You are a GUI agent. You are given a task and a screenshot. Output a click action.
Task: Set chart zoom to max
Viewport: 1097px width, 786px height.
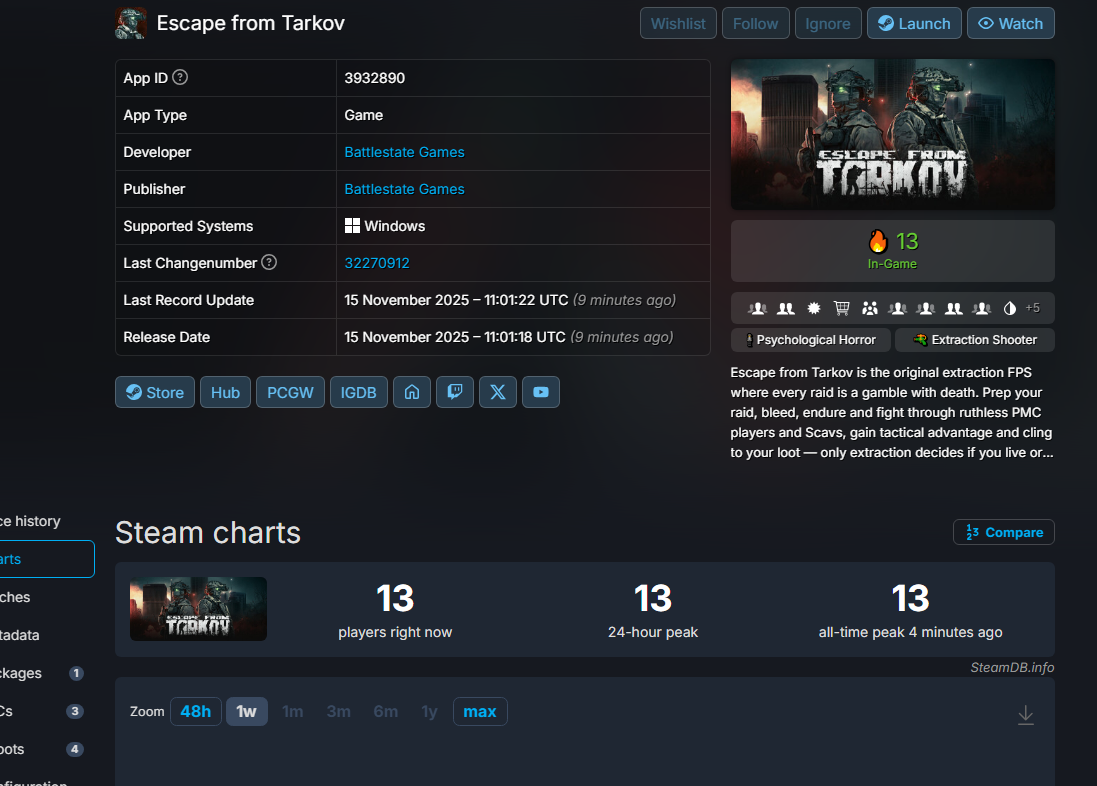tap(480, 711)
